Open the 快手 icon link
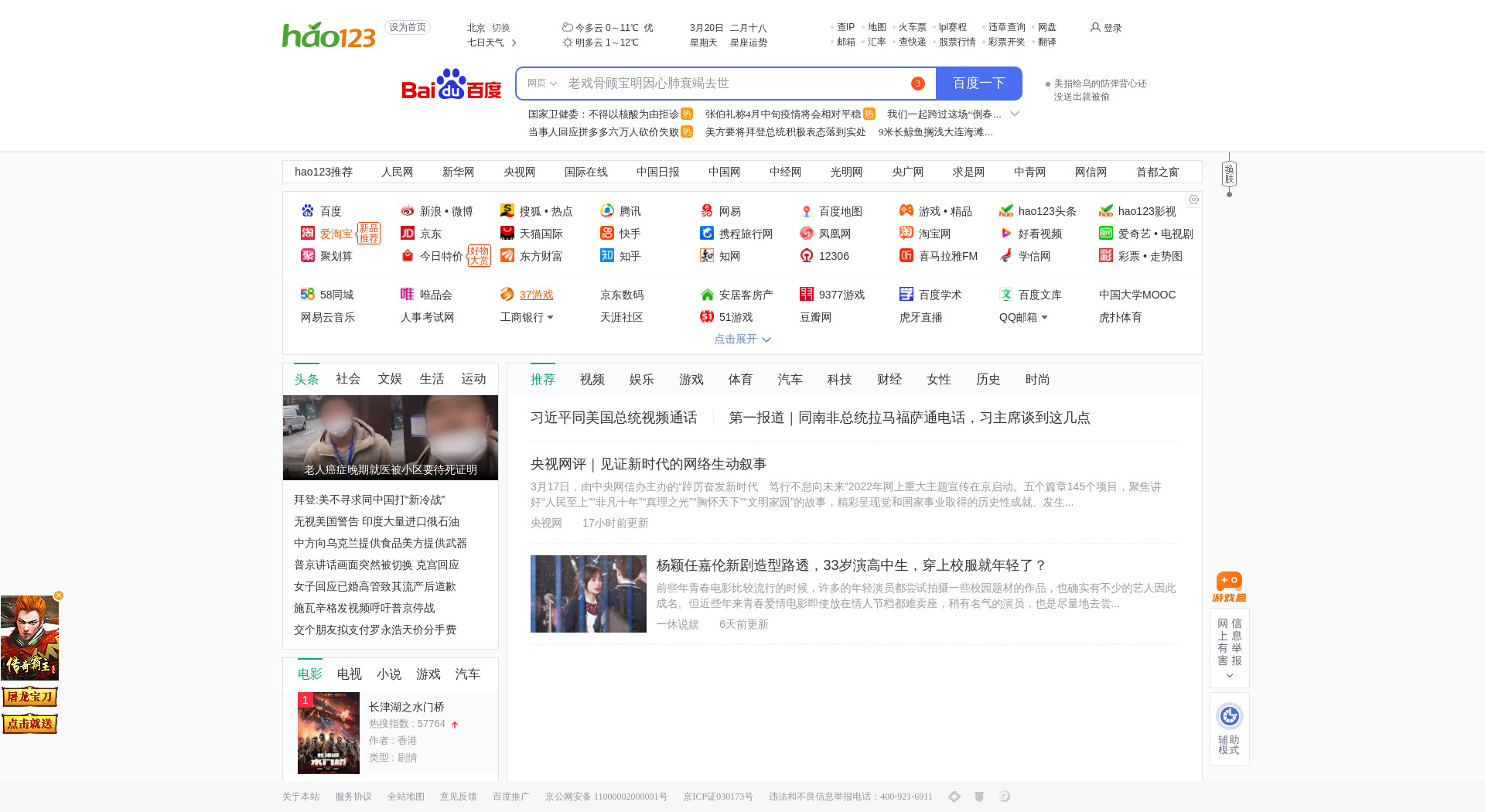This screenshot has width=1485, height=812. point(607,233)
